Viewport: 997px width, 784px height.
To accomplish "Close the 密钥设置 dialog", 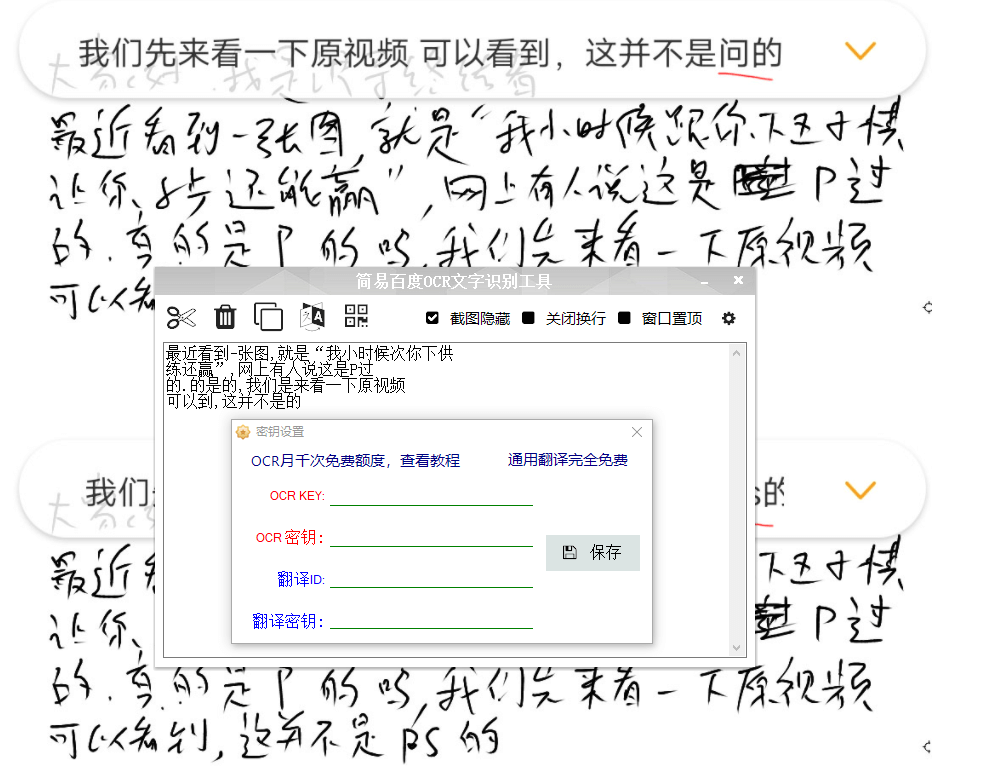I will (x=636, y=432).
